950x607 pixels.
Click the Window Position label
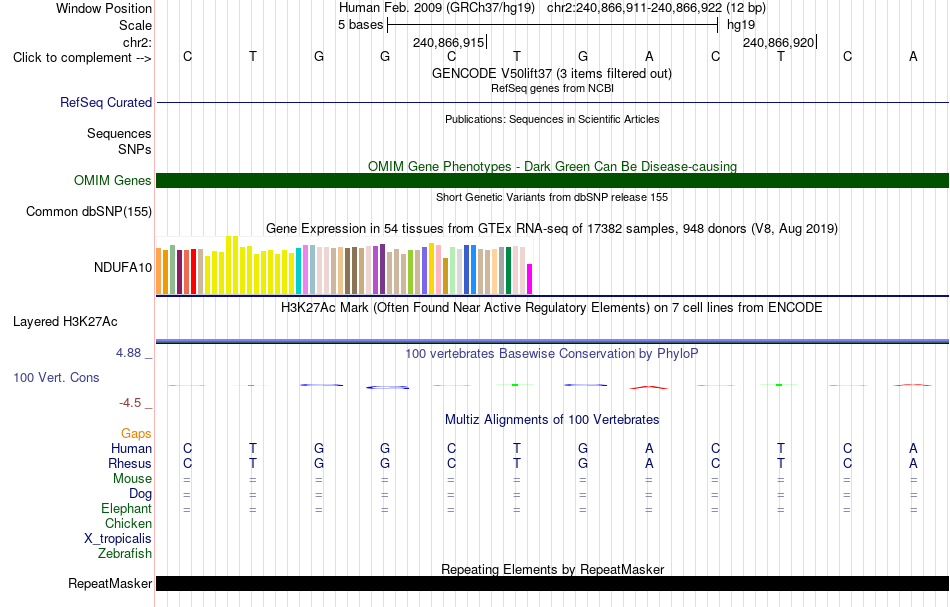point(104,8)
